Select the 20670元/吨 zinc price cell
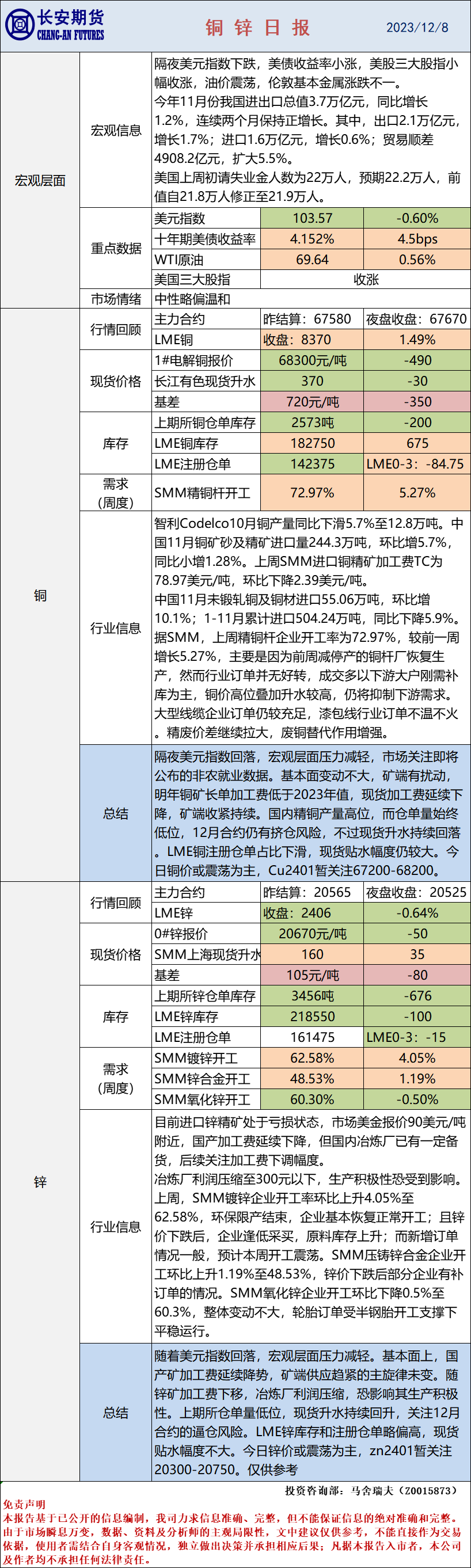 [312, 934]
